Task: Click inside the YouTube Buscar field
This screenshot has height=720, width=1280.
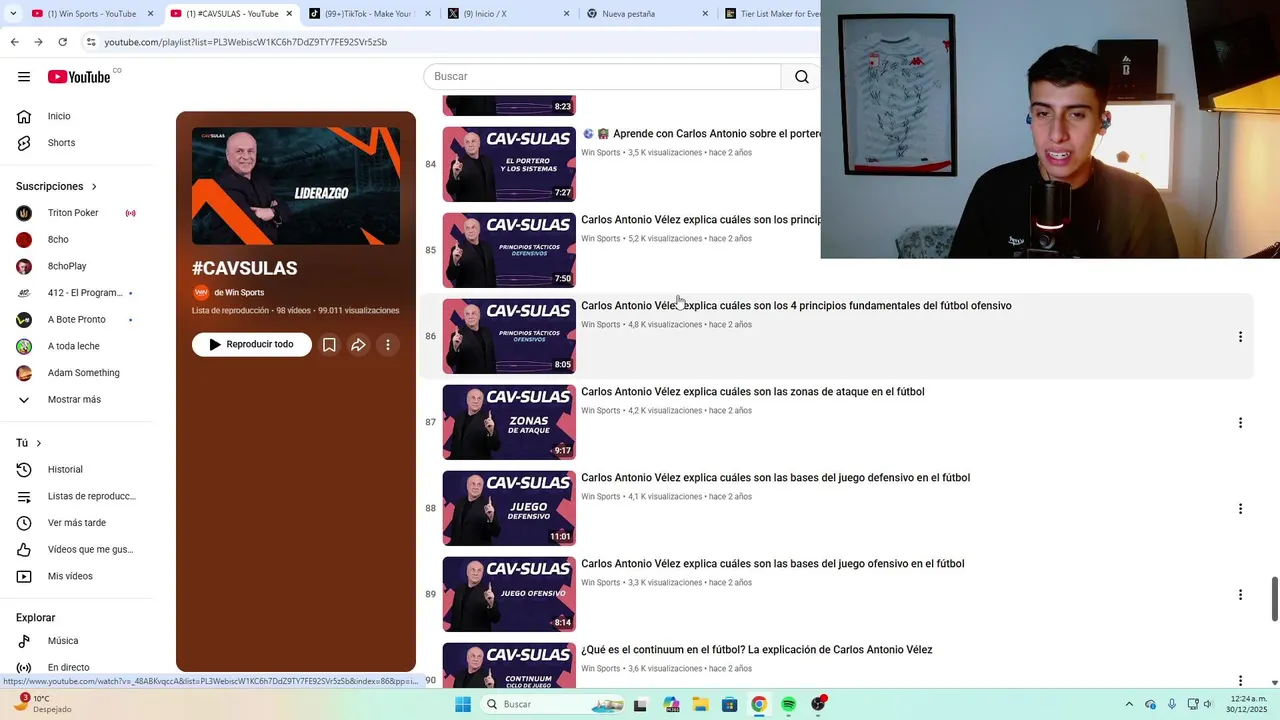Action: 602,77
